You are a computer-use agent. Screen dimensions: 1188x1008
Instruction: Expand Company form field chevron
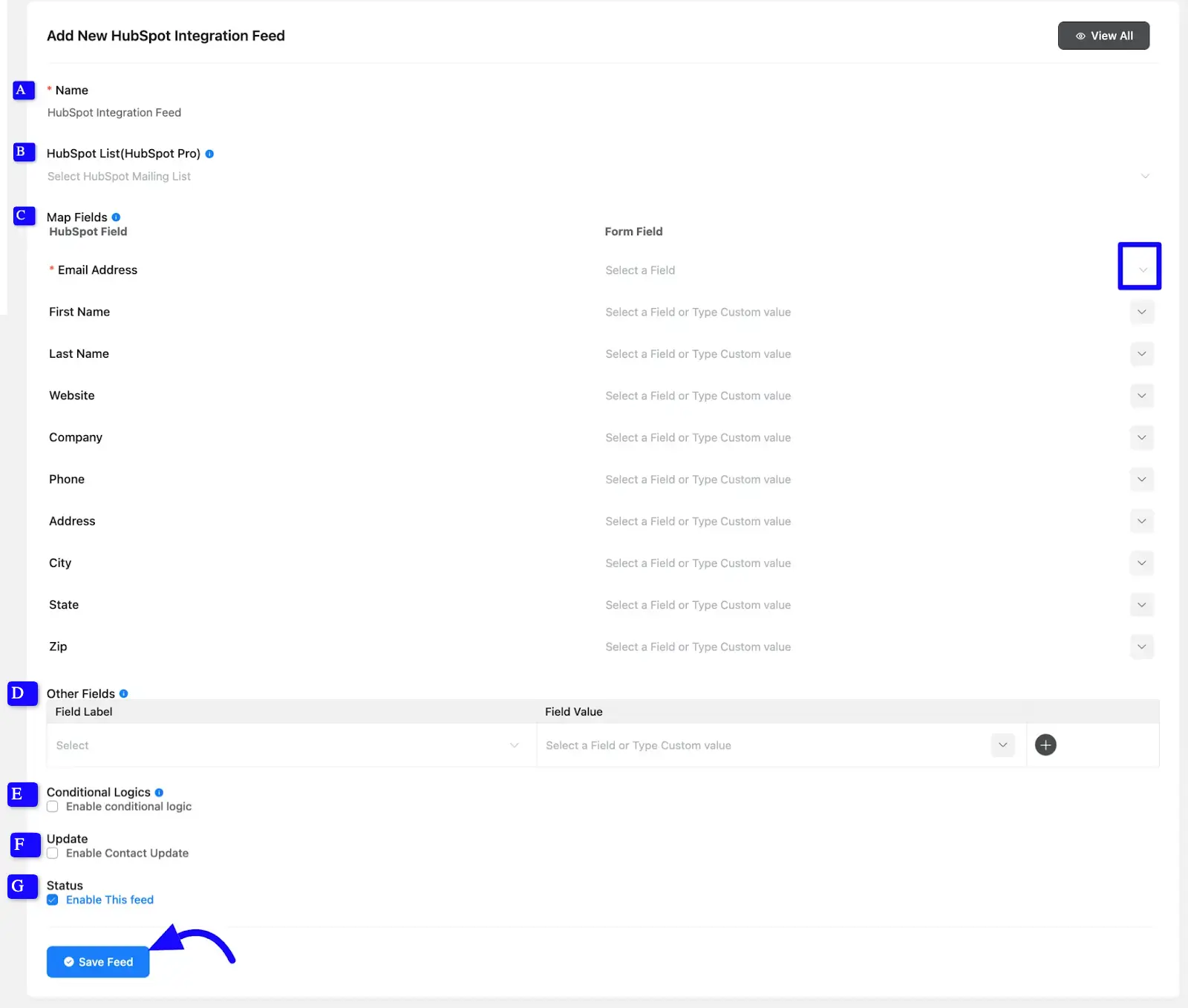(x=1142, y=438)
